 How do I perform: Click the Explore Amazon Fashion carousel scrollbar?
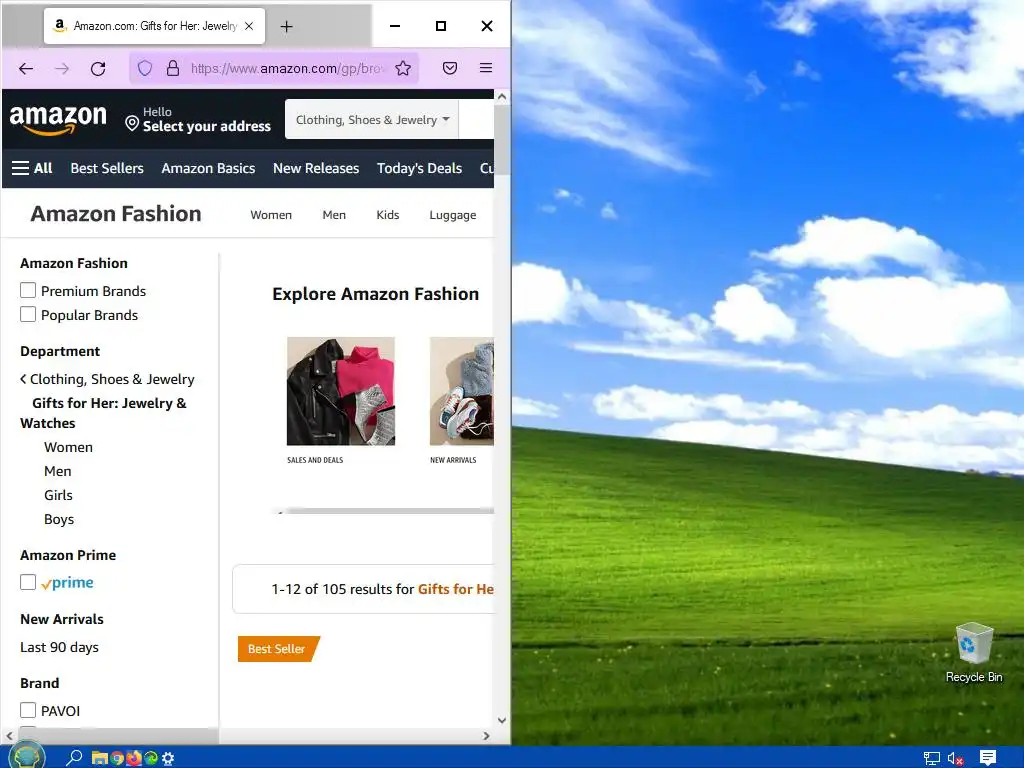pyautogui.click(x=389, y=511)
